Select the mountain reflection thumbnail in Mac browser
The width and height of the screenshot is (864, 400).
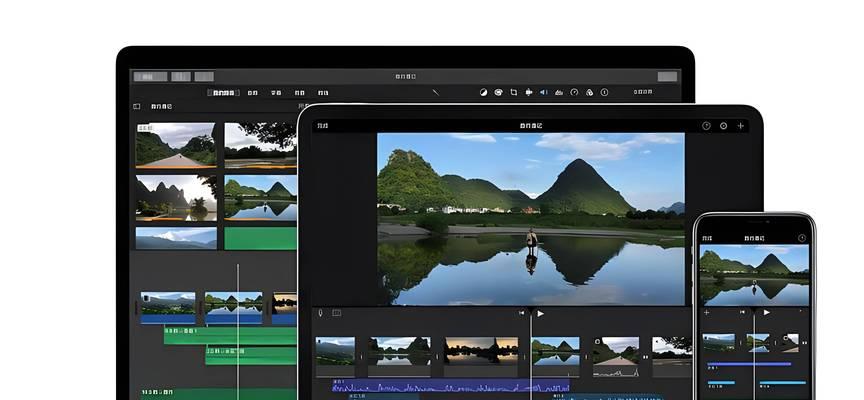261,197
